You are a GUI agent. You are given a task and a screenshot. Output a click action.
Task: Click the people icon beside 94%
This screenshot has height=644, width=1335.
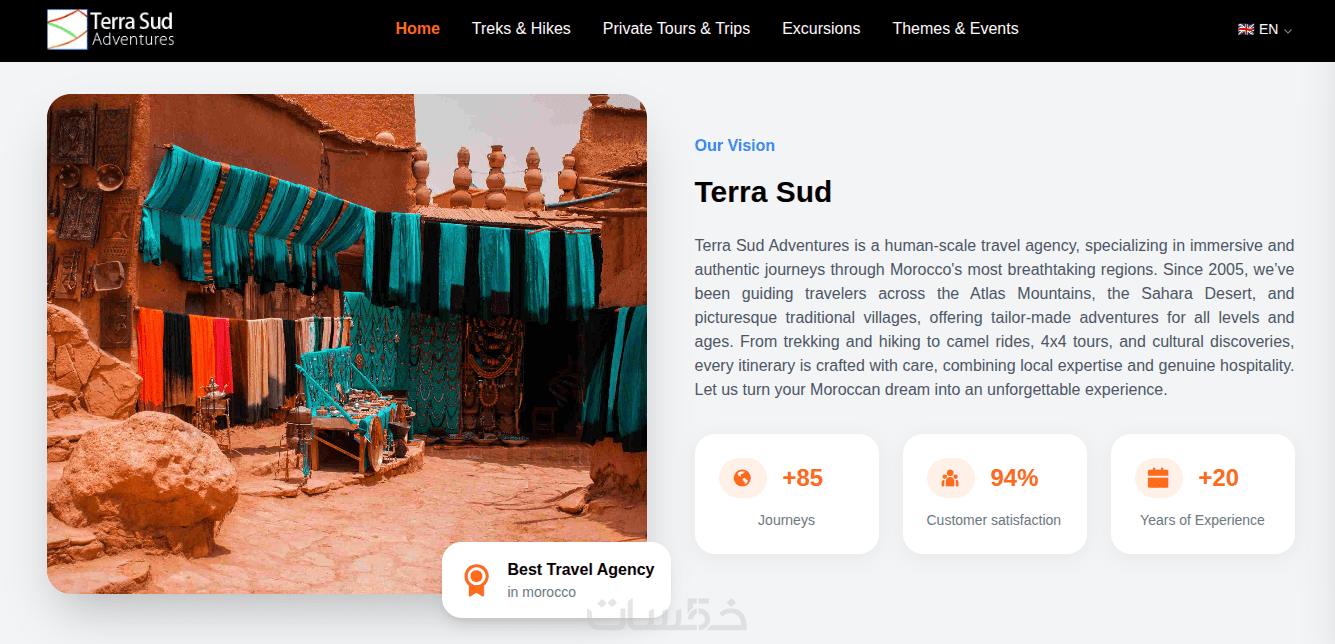pyautogui.click(x=950, y=478)
